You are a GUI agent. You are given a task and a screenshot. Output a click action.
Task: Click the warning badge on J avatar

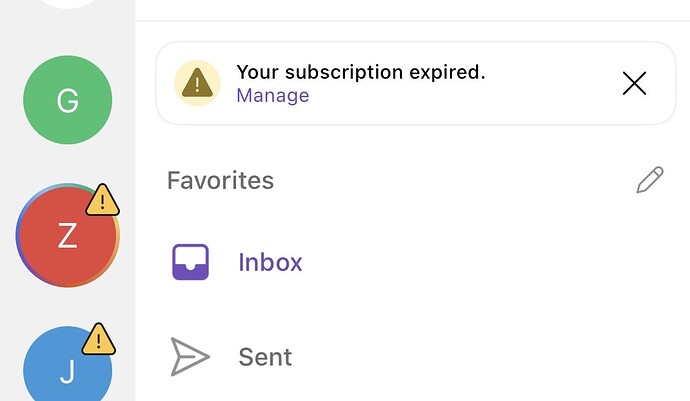pyautogui.click(x=98, y=339)
